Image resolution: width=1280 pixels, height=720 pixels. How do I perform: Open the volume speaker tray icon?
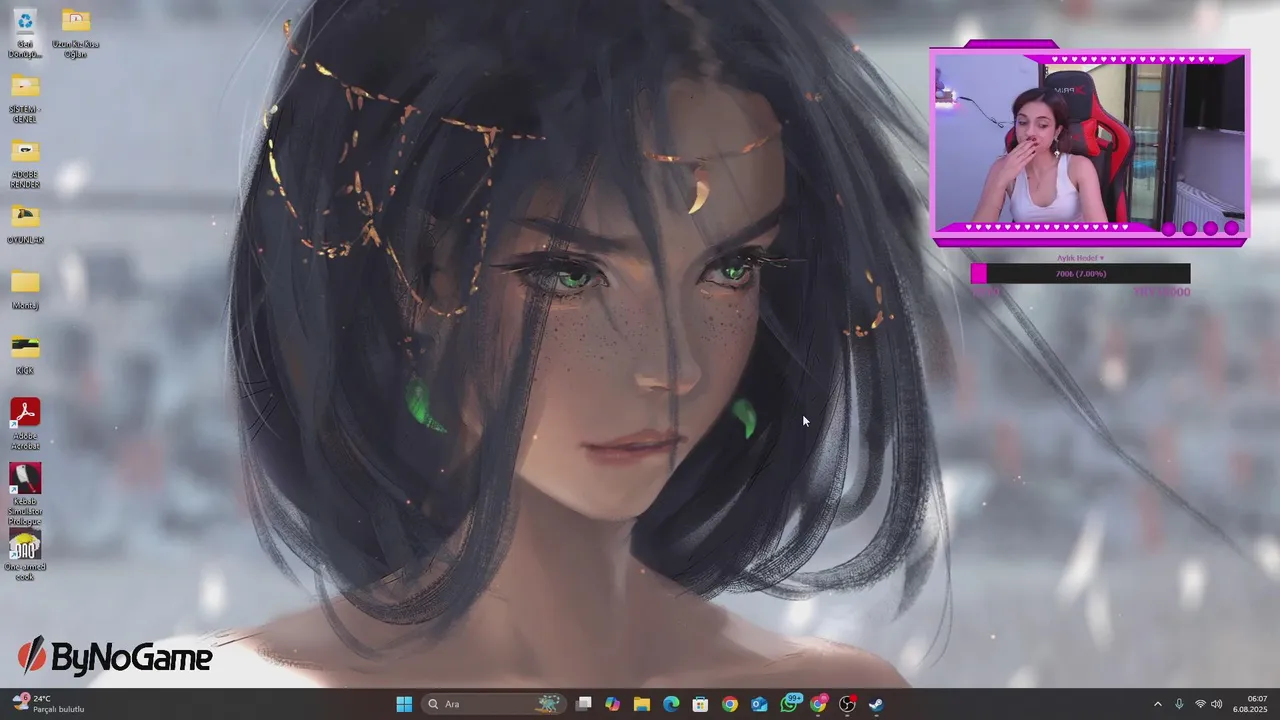(1217, 704)
